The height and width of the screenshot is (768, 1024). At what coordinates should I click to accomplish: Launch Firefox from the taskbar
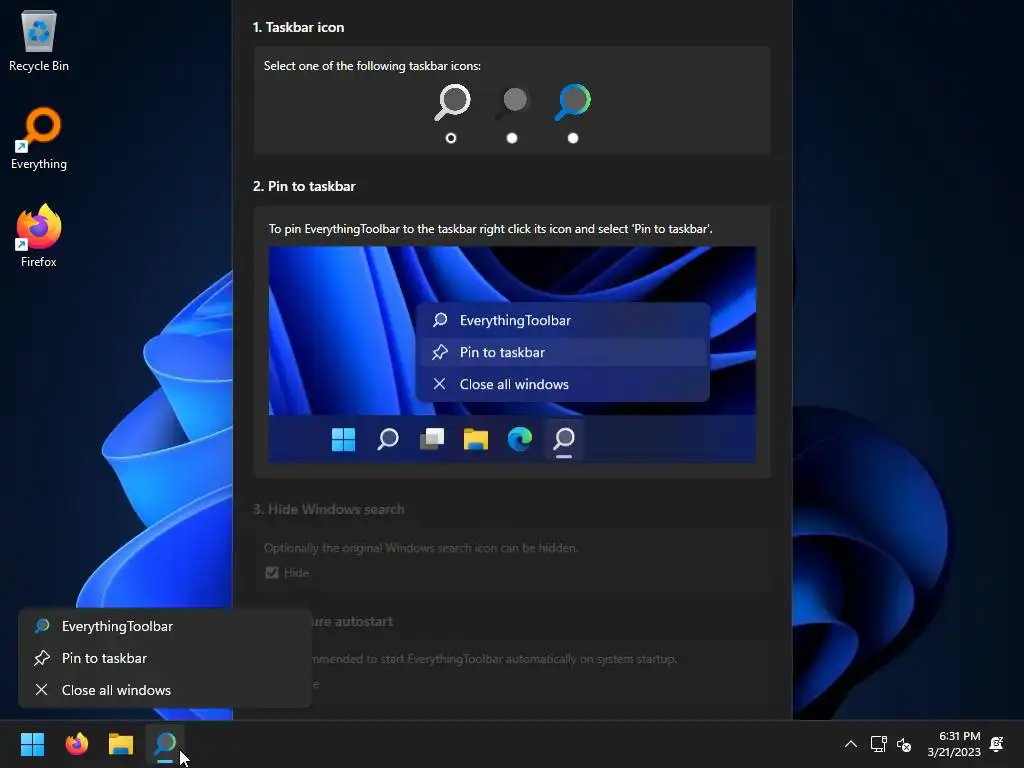pyautogui.click(x=76, y=743)
